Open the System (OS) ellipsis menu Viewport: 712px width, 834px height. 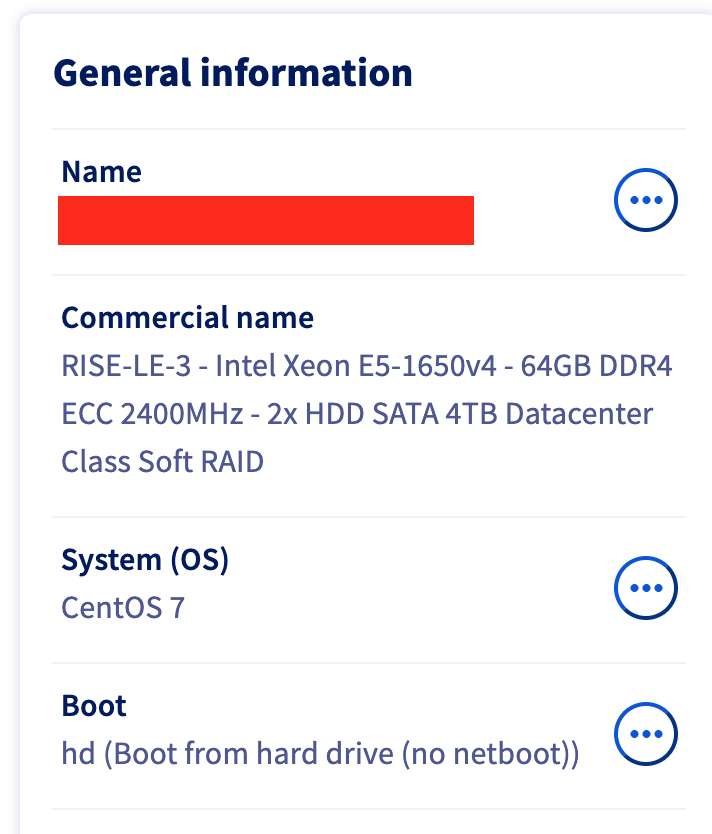645,588
